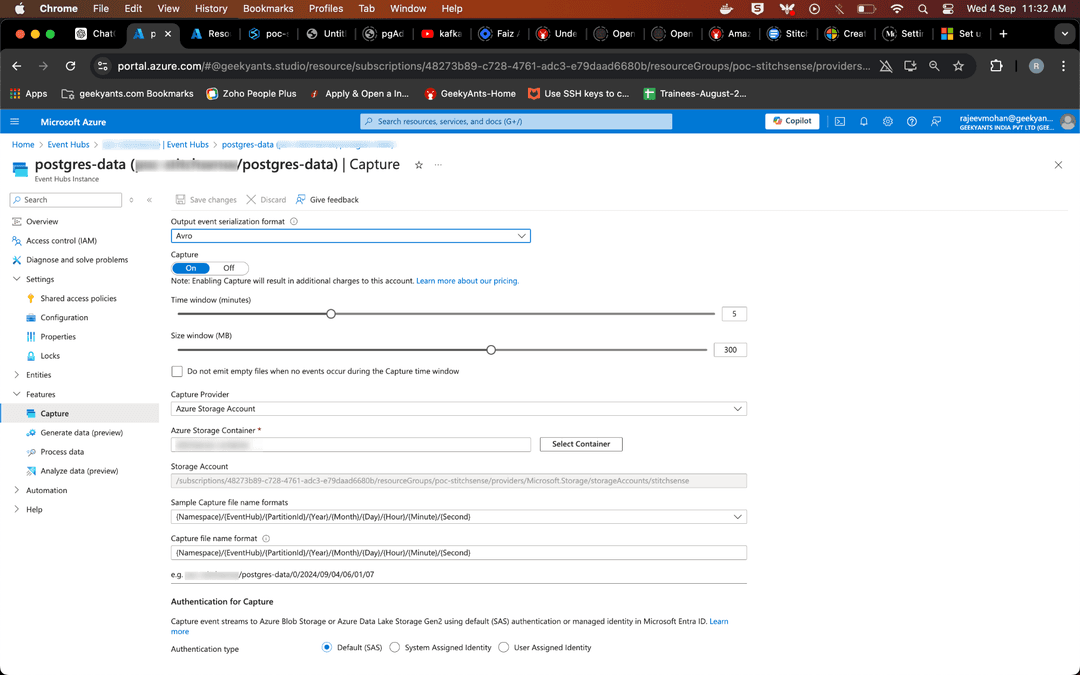Select Overview in the resource menu
Viewport: 1080px width, 675px height.
pos(43,221)
